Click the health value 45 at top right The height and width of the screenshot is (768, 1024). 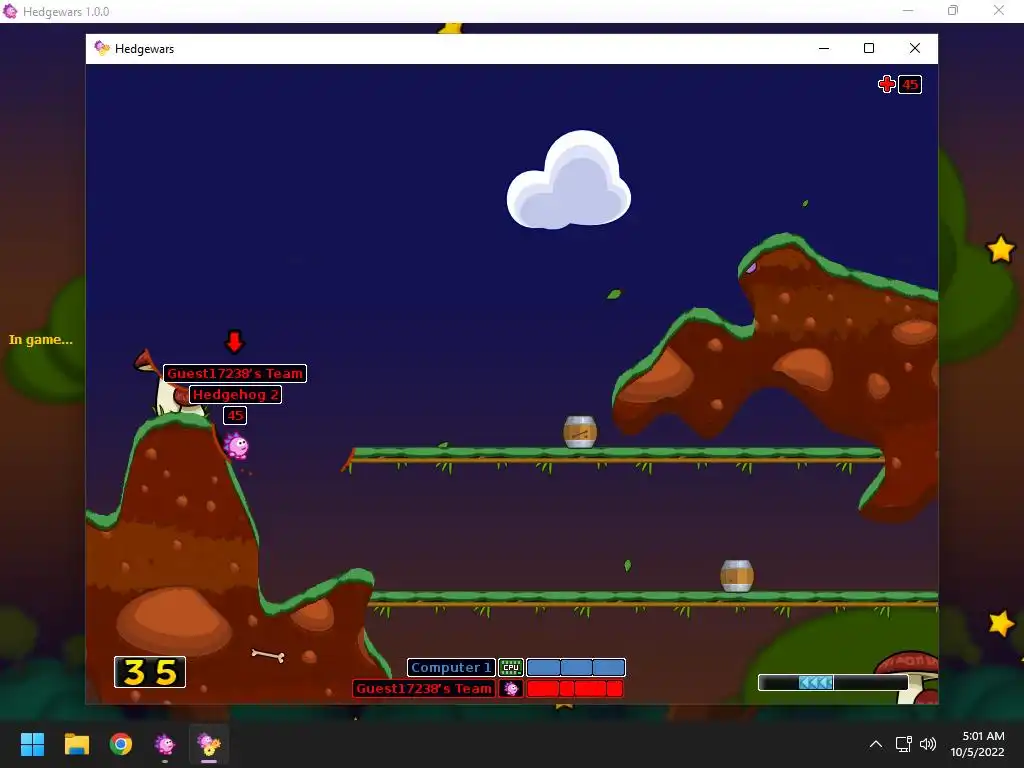910,85
